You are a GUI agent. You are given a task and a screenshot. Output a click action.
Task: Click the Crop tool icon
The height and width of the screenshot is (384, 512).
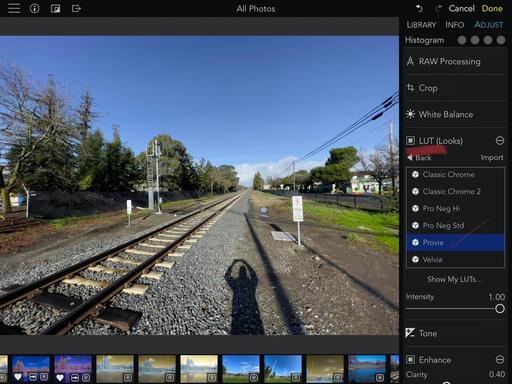tap(410, 88)
